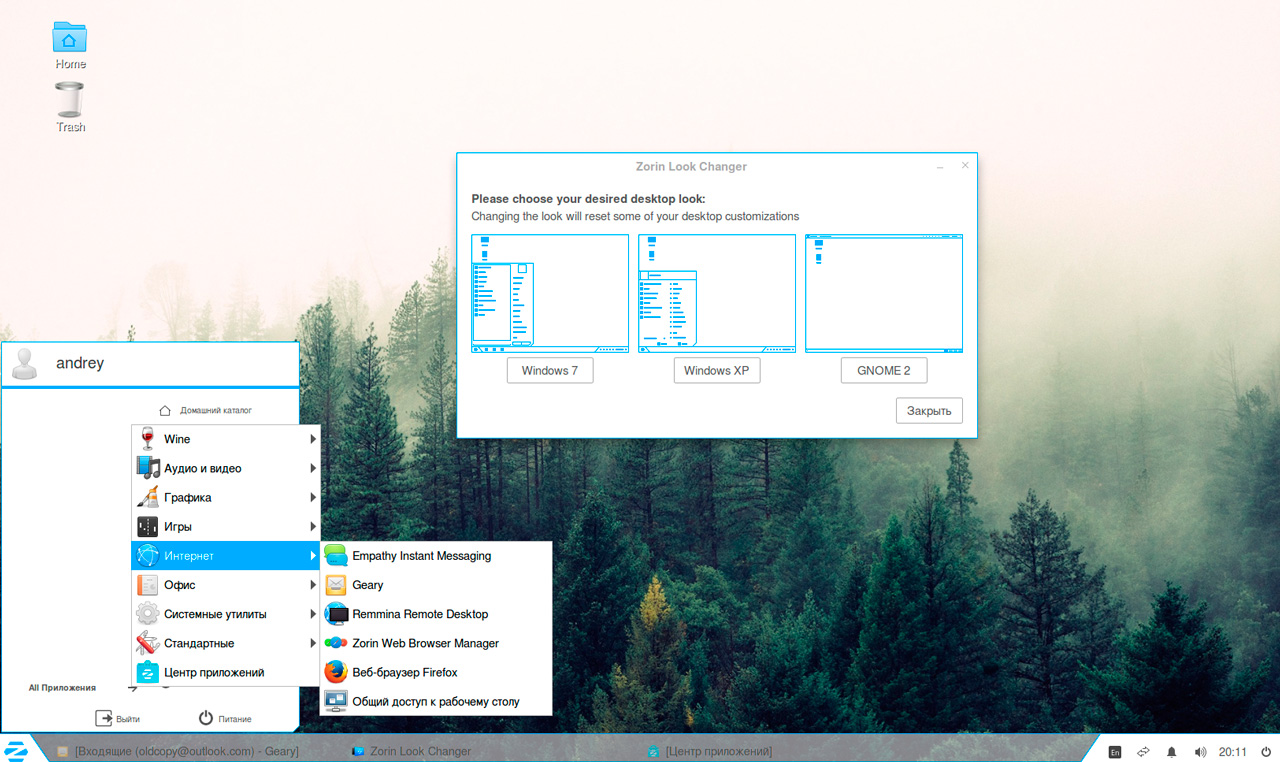Launch Zorin Web Browser Manager
The height and width of the screenshot is (762, 1280).
pos(436,643)
